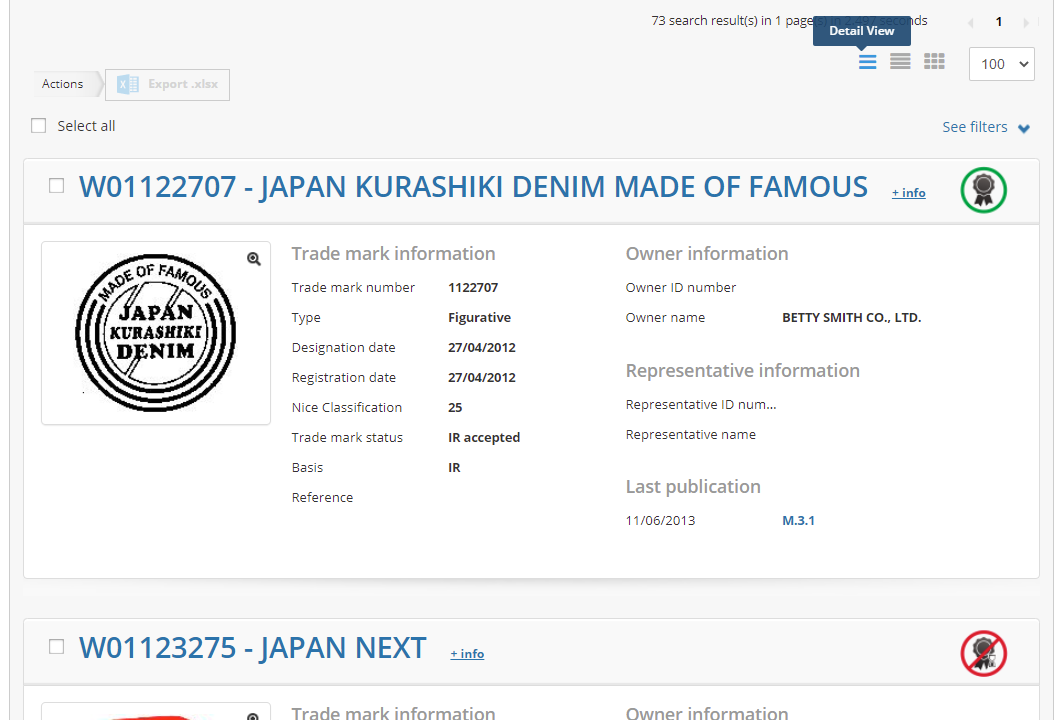Open + info link for W01122707
This screenshot has width=1063, height=720.
[908, 193]
